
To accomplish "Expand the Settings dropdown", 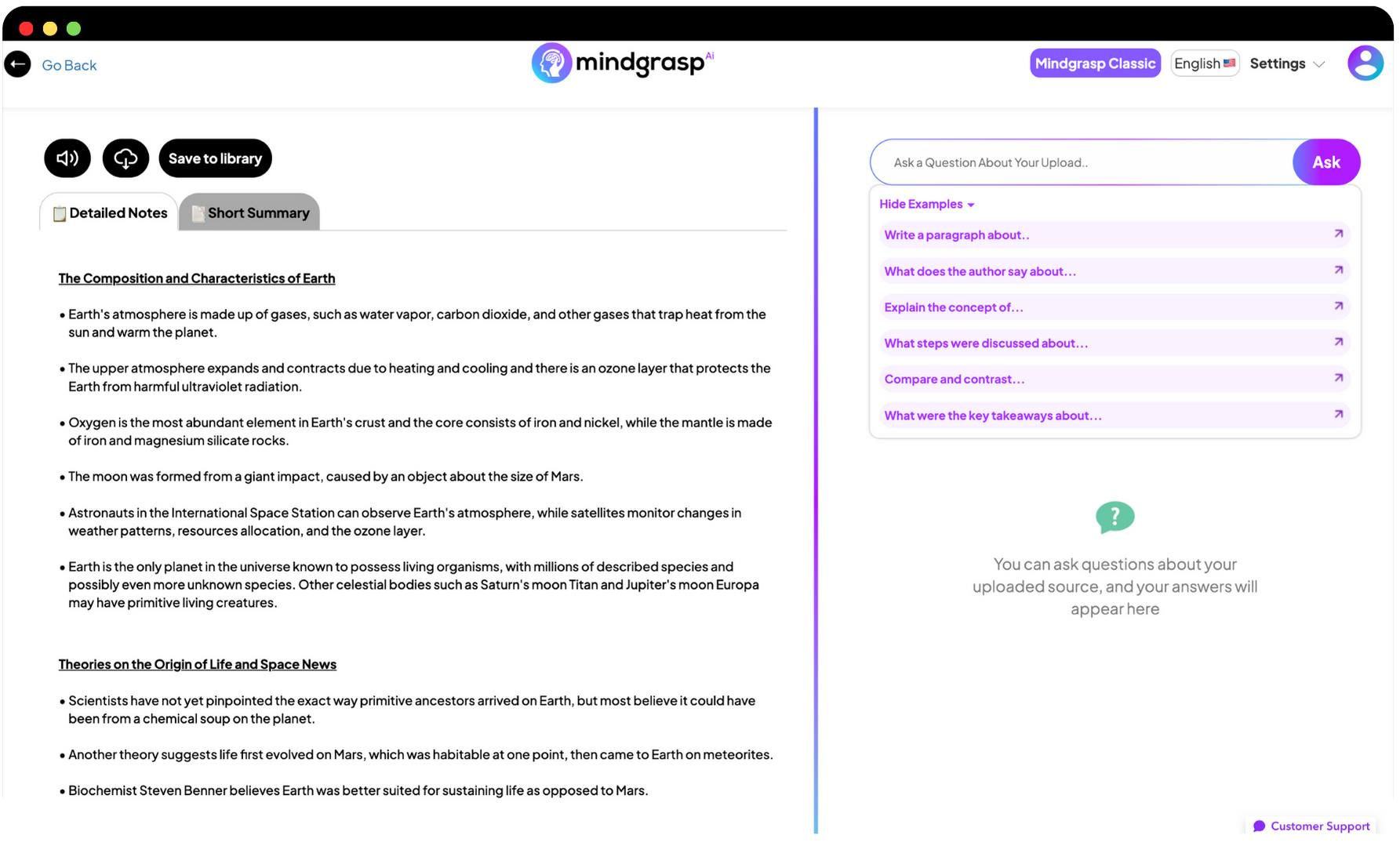I will (1287, 64).
